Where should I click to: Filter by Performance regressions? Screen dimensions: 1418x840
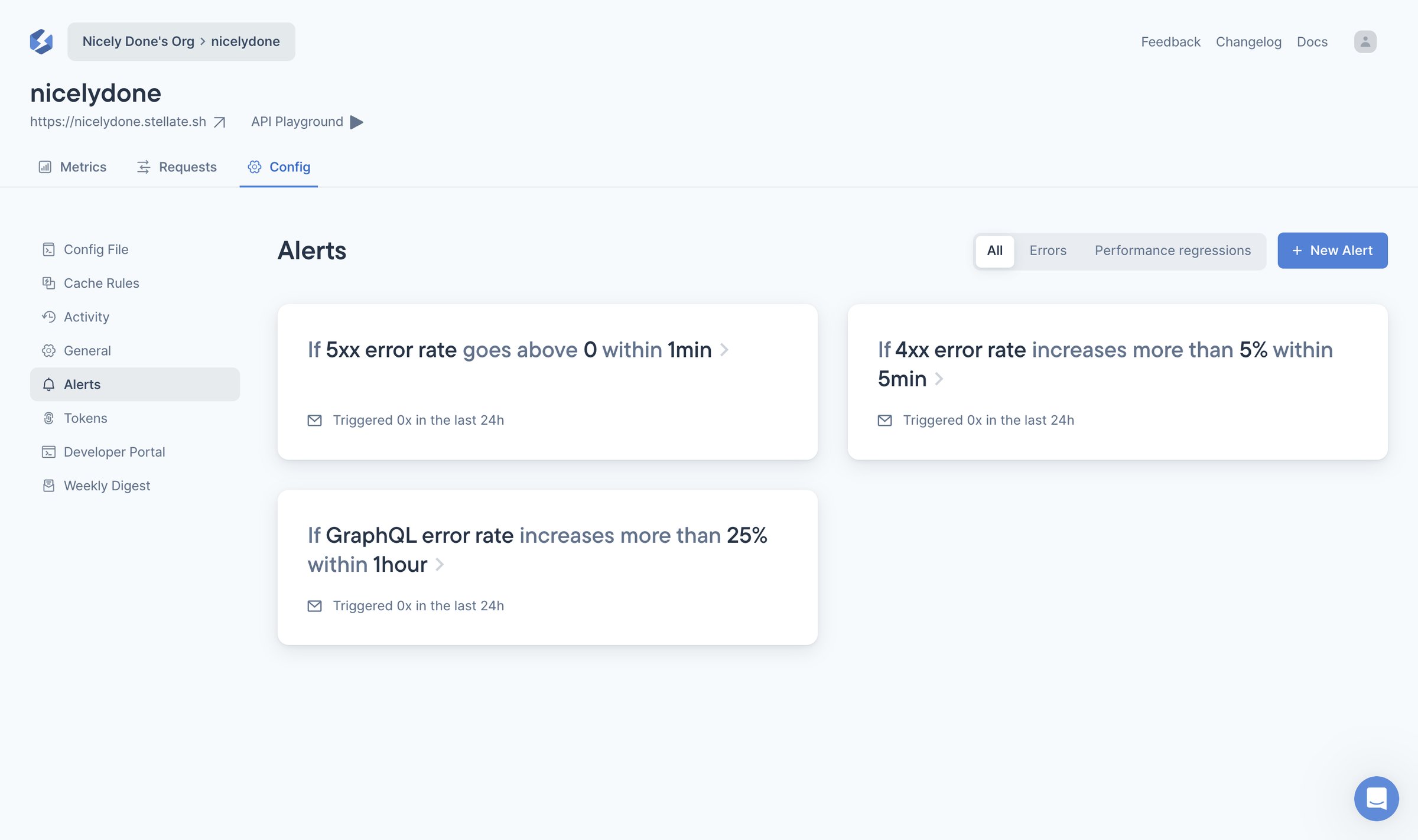1172,250
